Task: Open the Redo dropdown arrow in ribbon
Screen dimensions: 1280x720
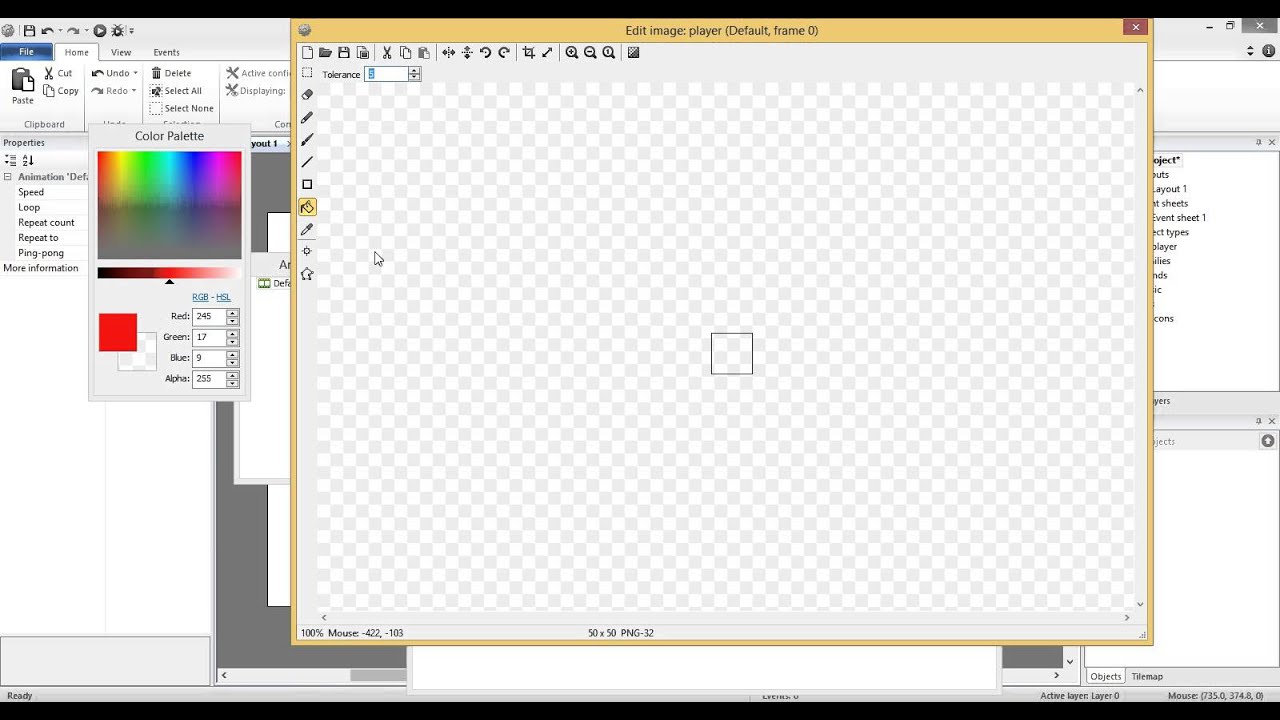Action: 133,91
